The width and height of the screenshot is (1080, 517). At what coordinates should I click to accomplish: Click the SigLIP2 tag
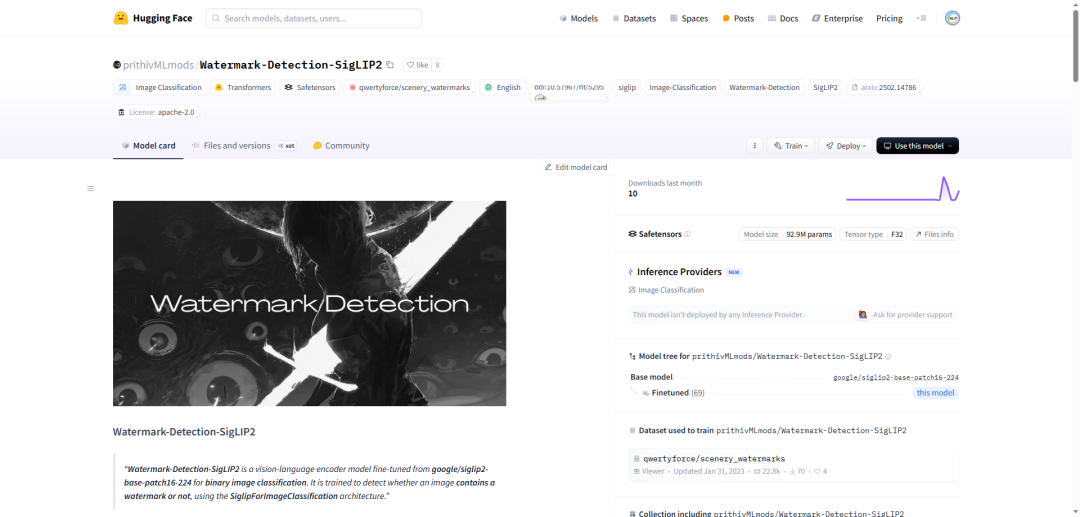click(x=825, y=87)
